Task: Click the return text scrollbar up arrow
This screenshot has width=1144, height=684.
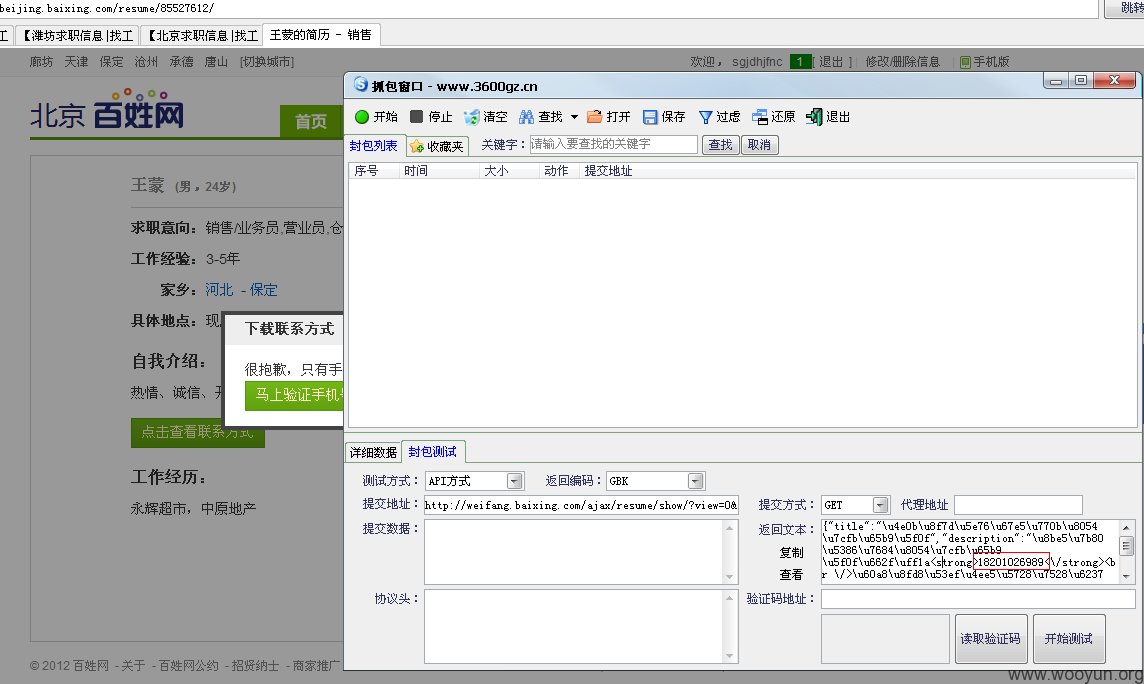Action: coord(1126,527)
